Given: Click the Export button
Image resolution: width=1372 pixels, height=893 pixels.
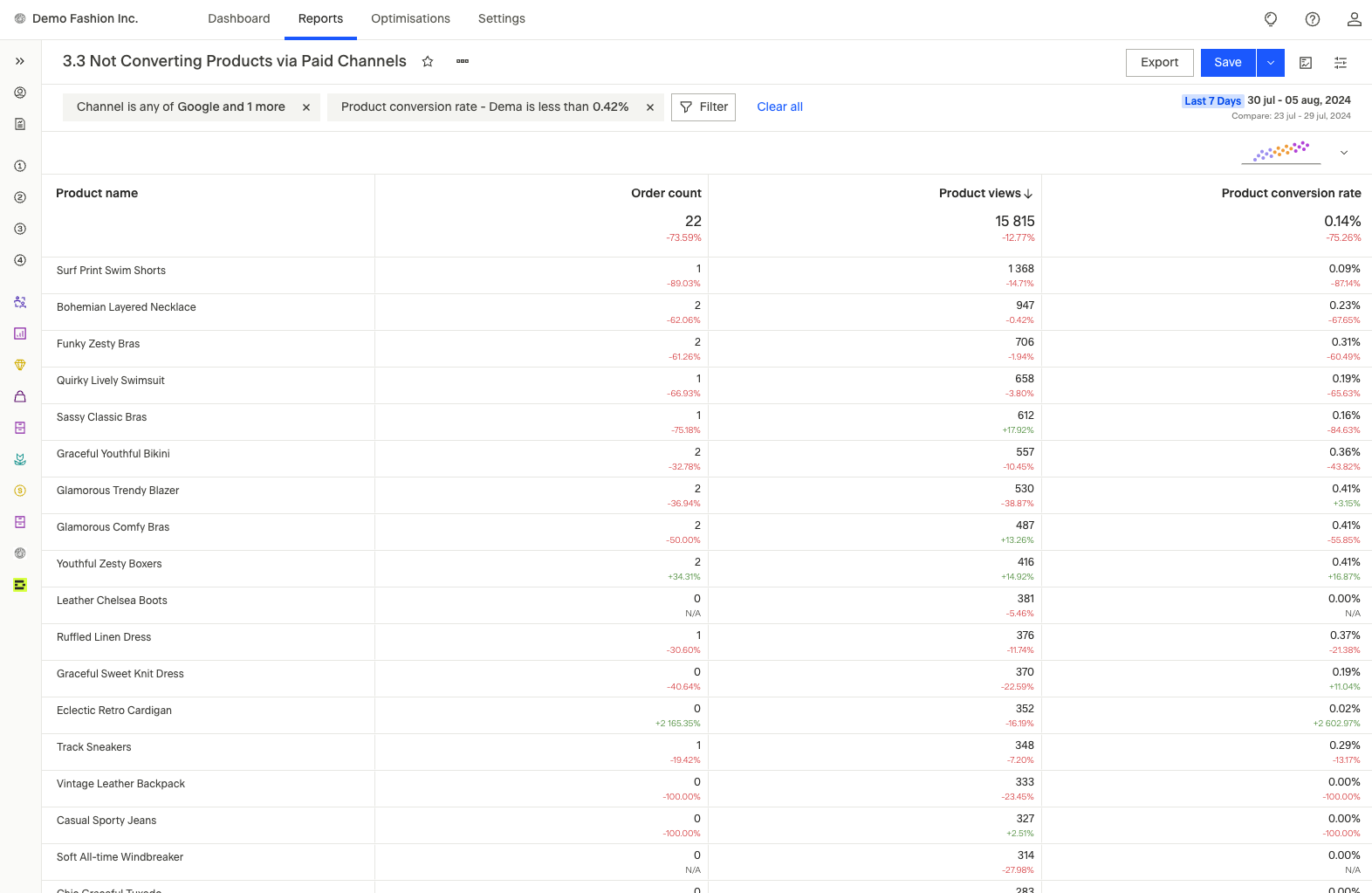Looking at the screenshot, I should [1159, 63].
